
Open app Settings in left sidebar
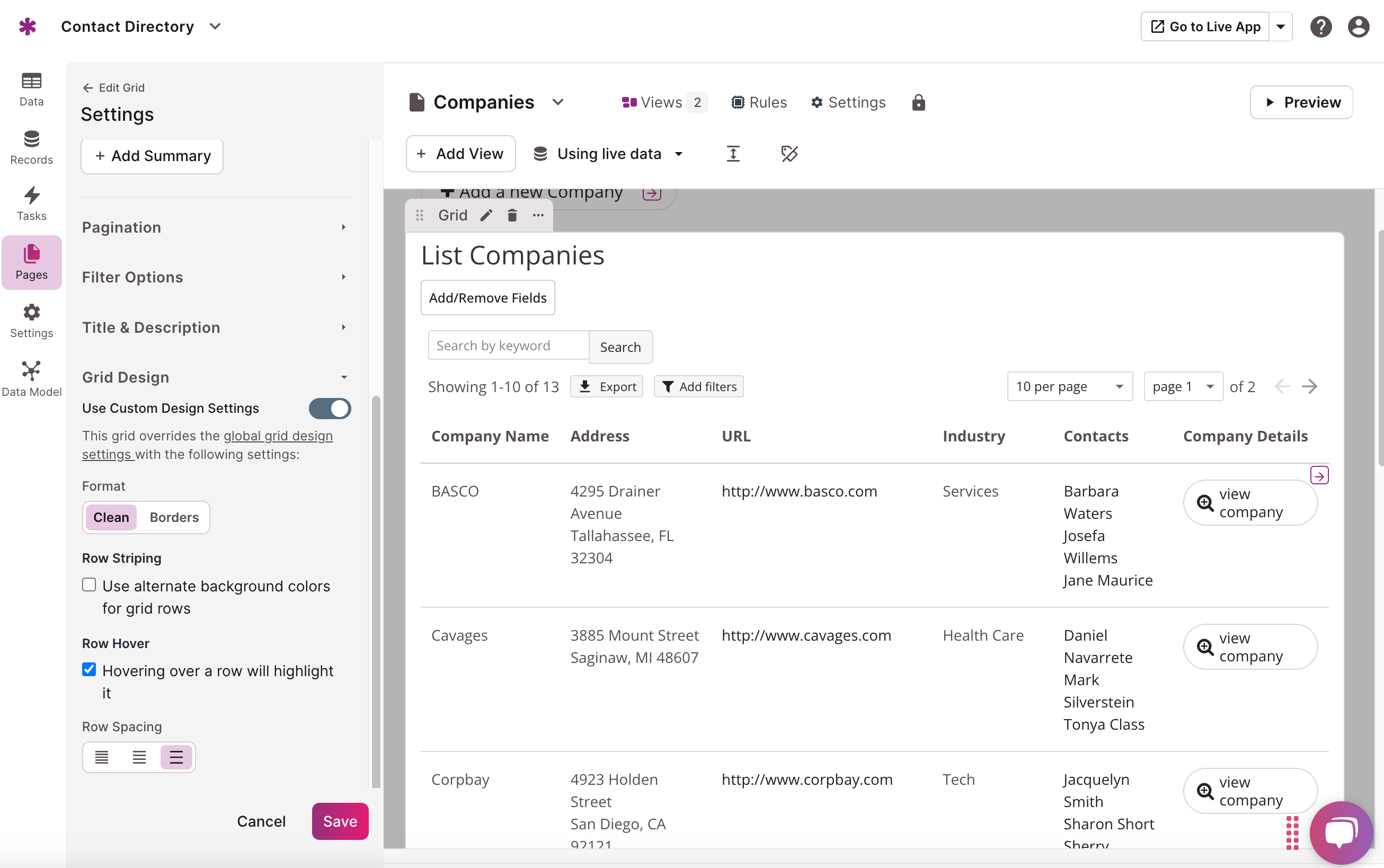pos(32,322)
